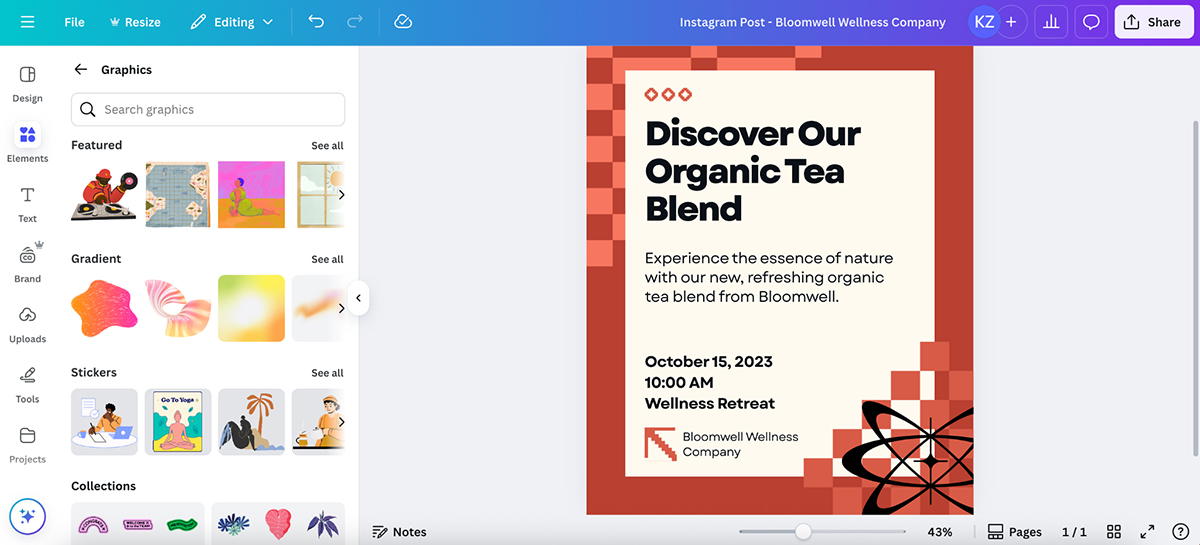Toggle the Notes panel
Screen dimensions: 1200x545
click(x=399, y=532)
